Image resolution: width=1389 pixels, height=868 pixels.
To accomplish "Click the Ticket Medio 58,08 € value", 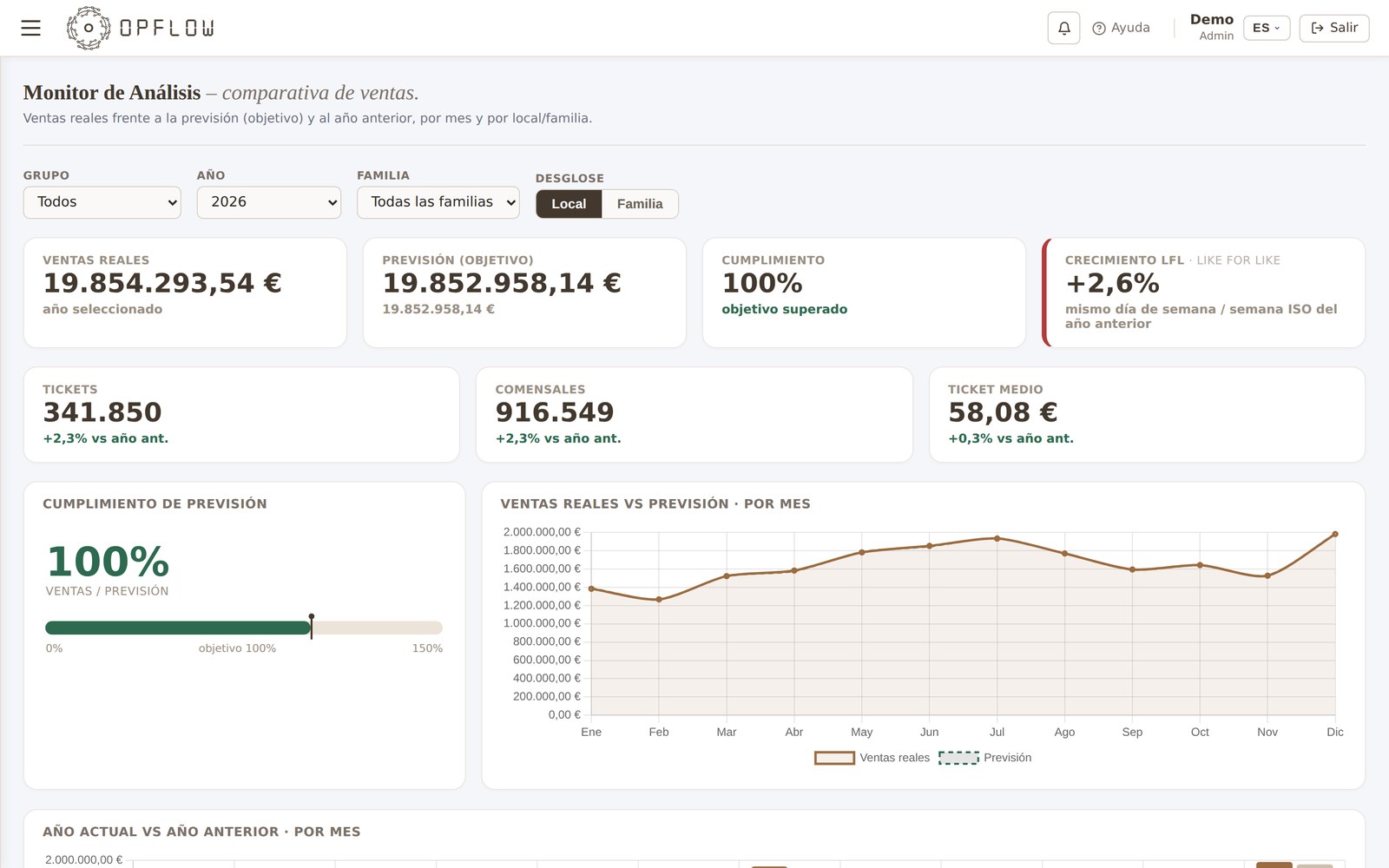I will pos(1003,412).
